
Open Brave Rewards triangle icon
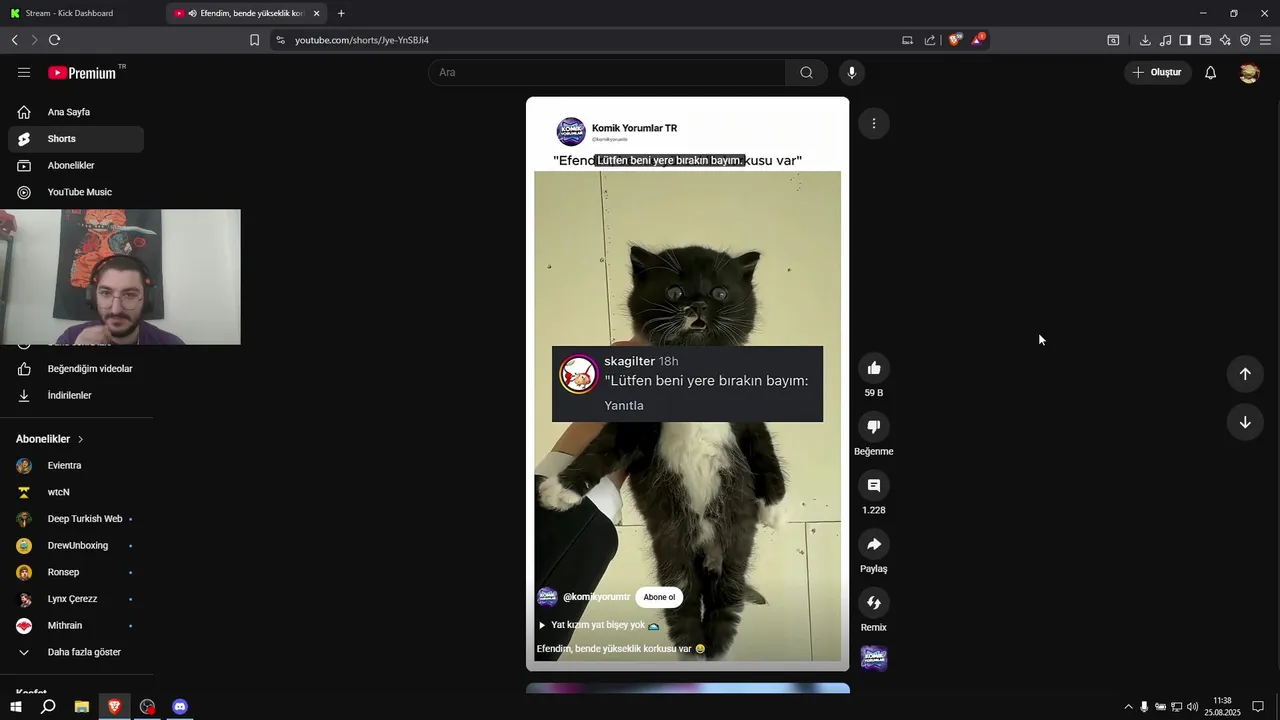tap(978, 40)
